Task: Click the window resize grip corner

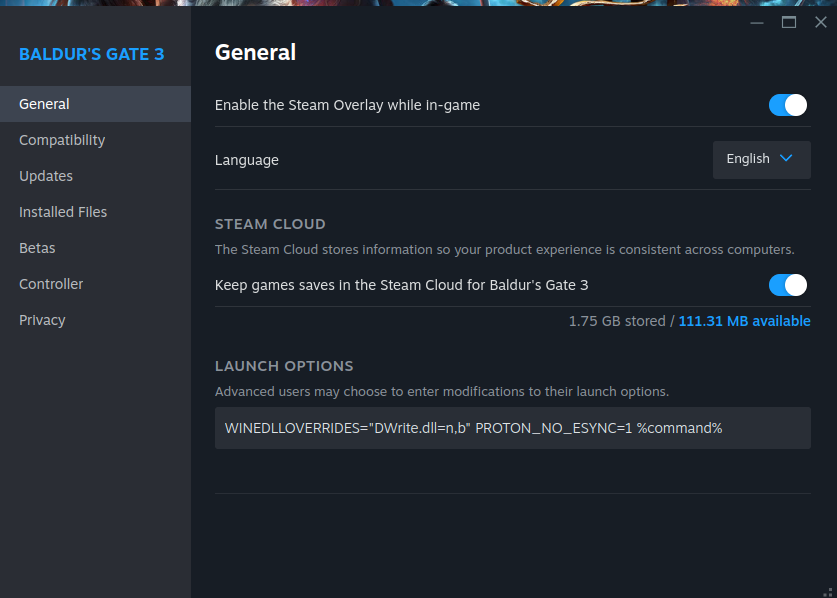Action: pos(829,591)
